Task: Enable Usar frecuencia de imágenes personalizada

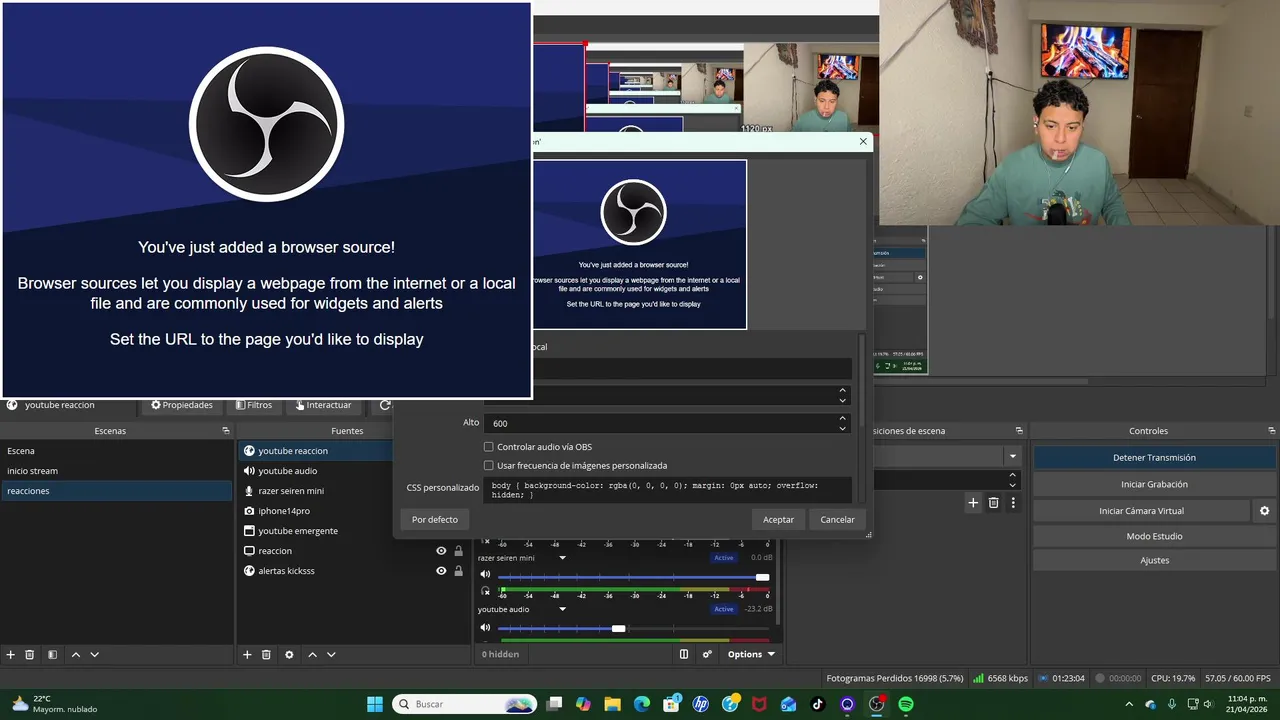Action: pyautogui.click(x=489, y=466)
